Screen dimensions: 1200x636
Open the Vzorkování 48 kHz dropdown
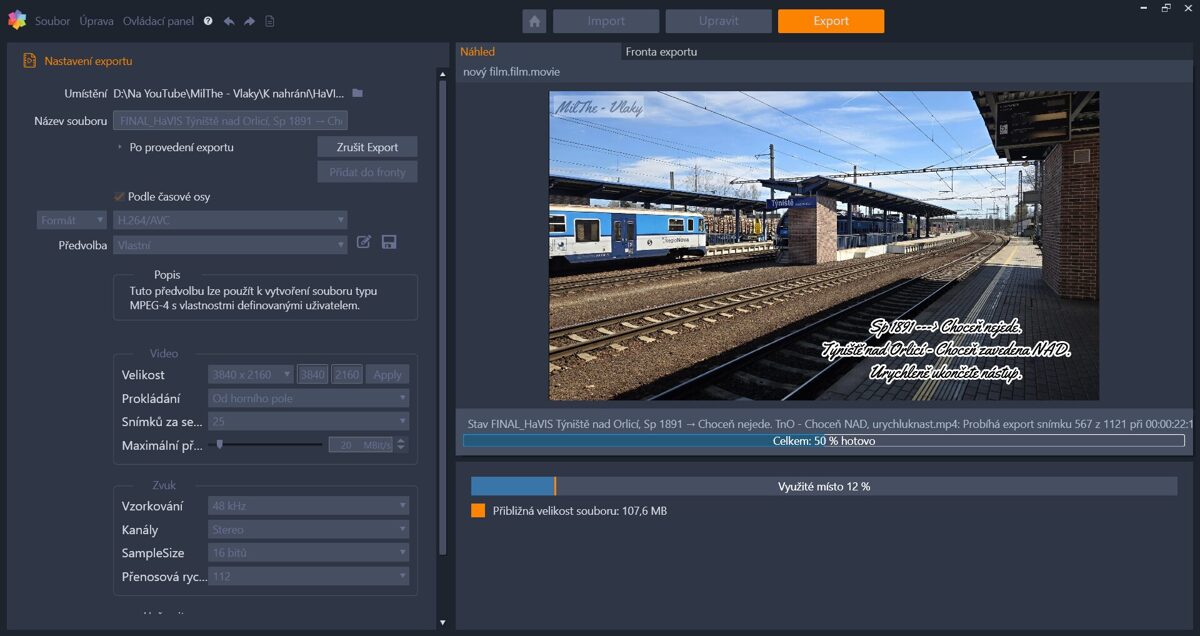[x=309, y=506]
